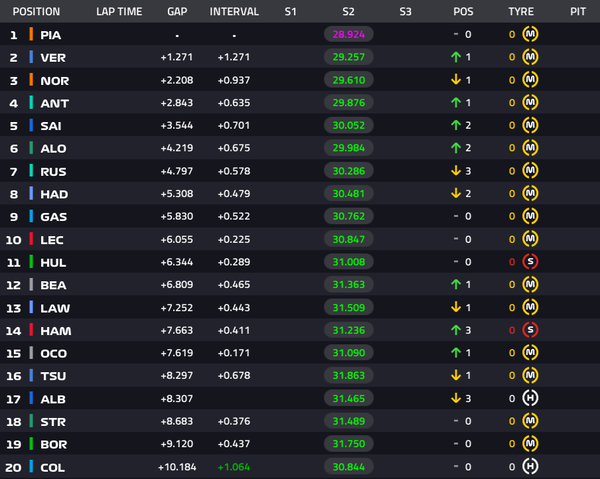600x479 pixels.
Task: Select driver name VER
Action: point(53,58)
